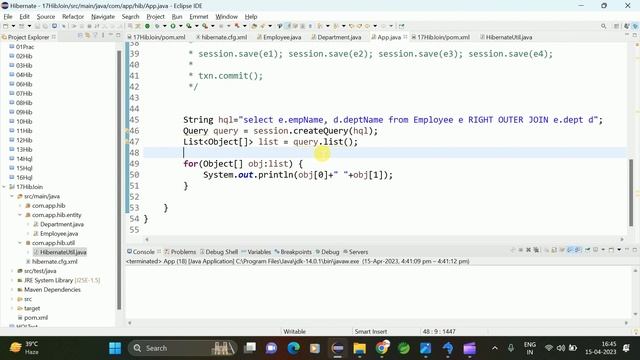Open Windows Start menu

[x=115, y=348]
